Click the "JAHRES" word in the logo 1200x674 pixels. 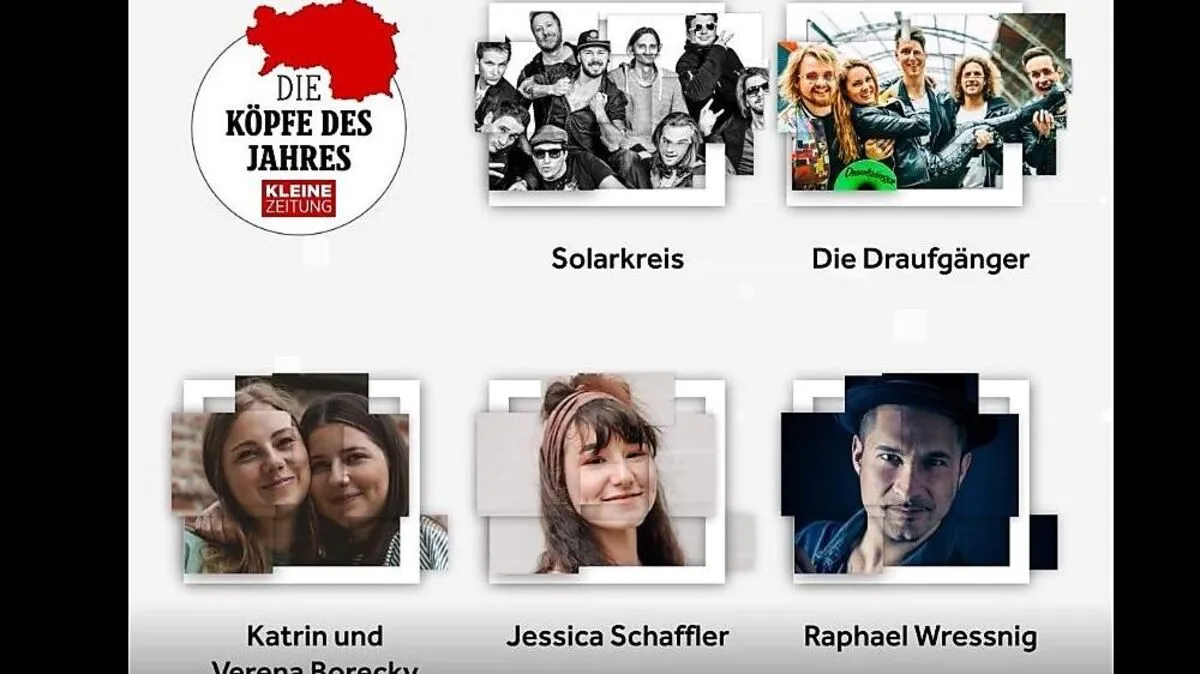coord(299,159)
